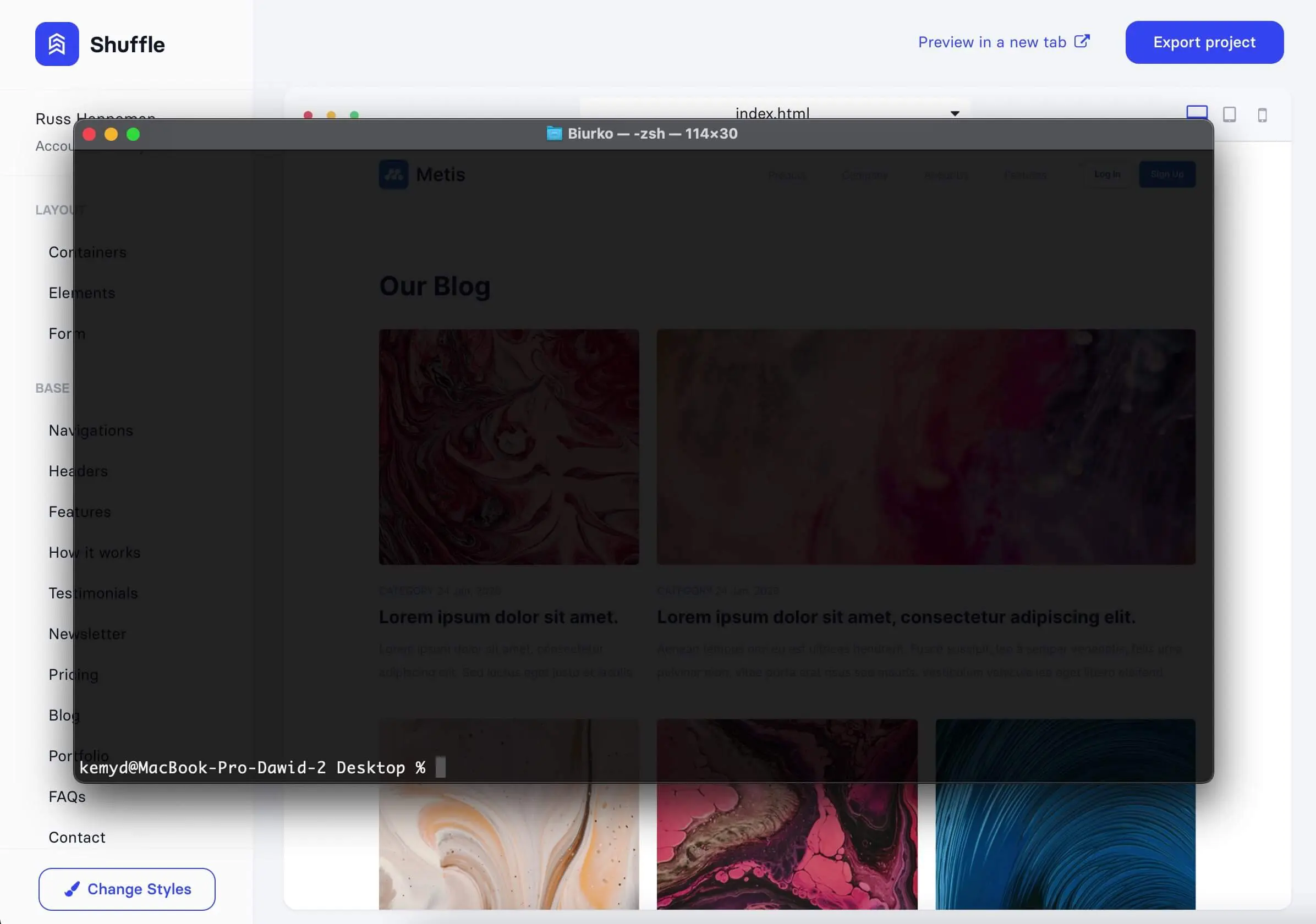Click the external link icon beside Preview
Image resolution: width=1316 pixels, height=924 pixels.
(1082, 41)
